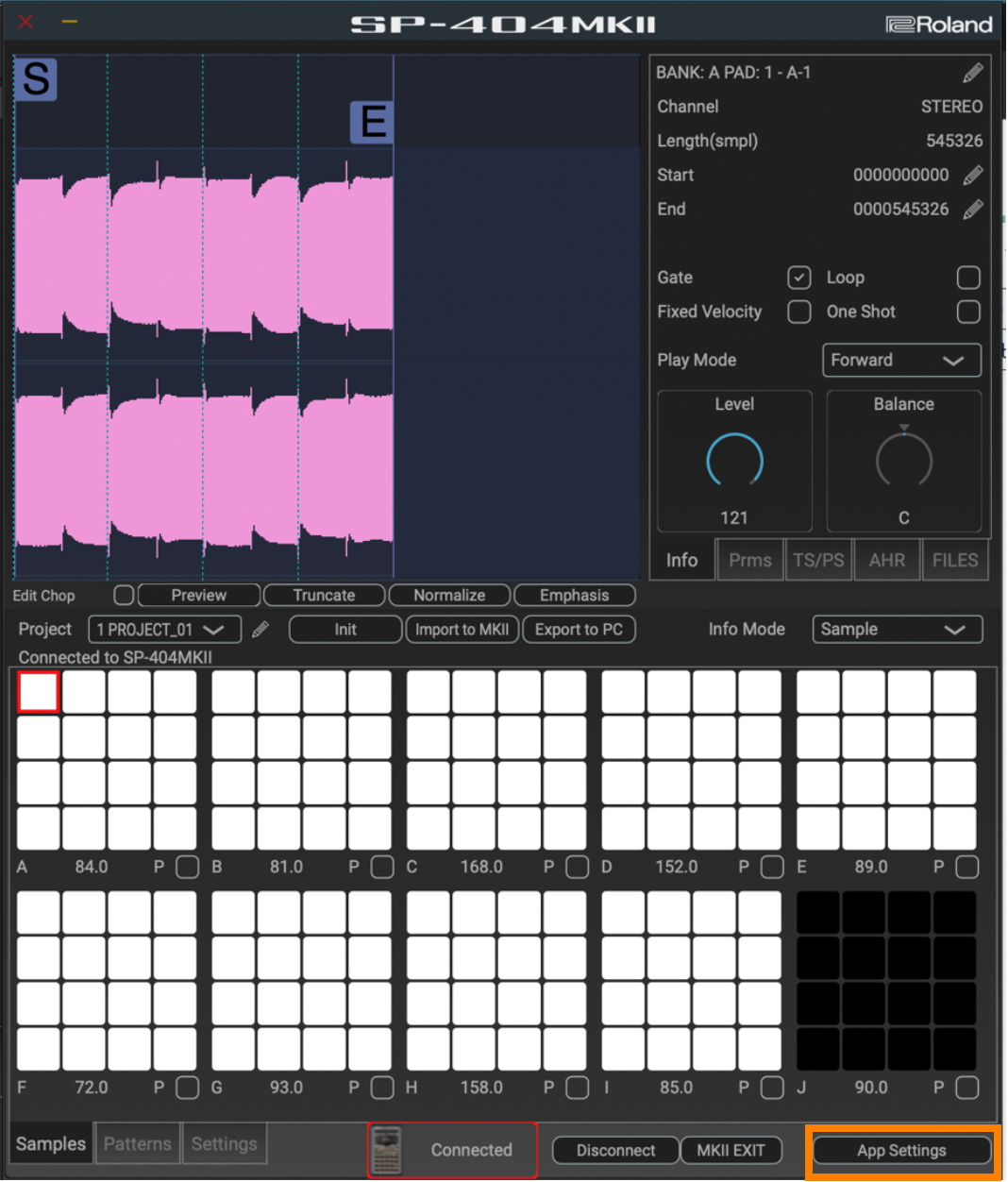Adjust the Level knob
Image resolution: width=1008 pixels, height=1182 pixels.
point(734,462)
